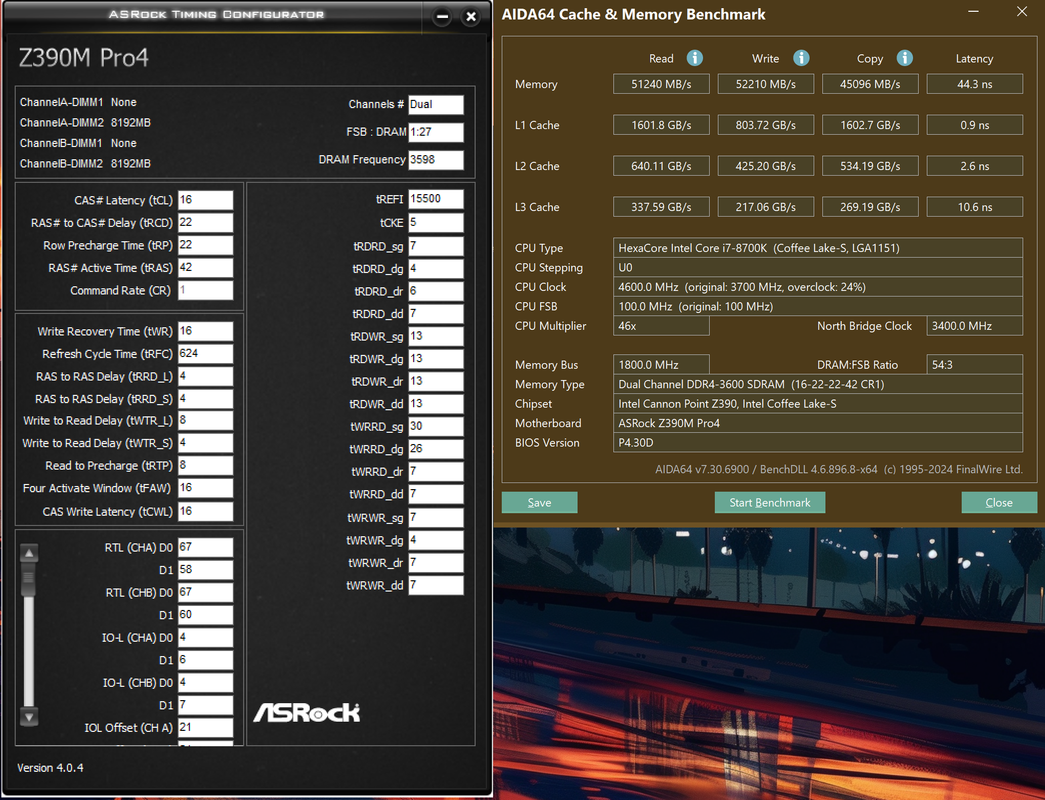This screenshot has height=800, width=1045.
Task: Save the benchmark results
Action: pos(539,502)
